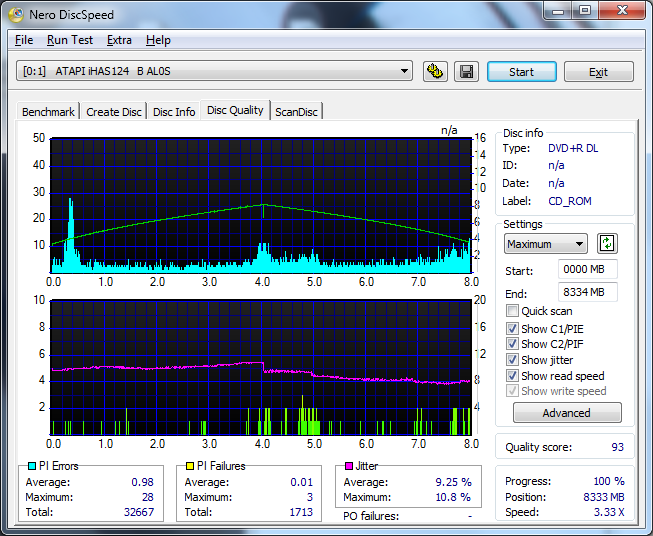Screen dimensions: 653x536
Task: Open the Run Test menu
Action: coord(70,40)
